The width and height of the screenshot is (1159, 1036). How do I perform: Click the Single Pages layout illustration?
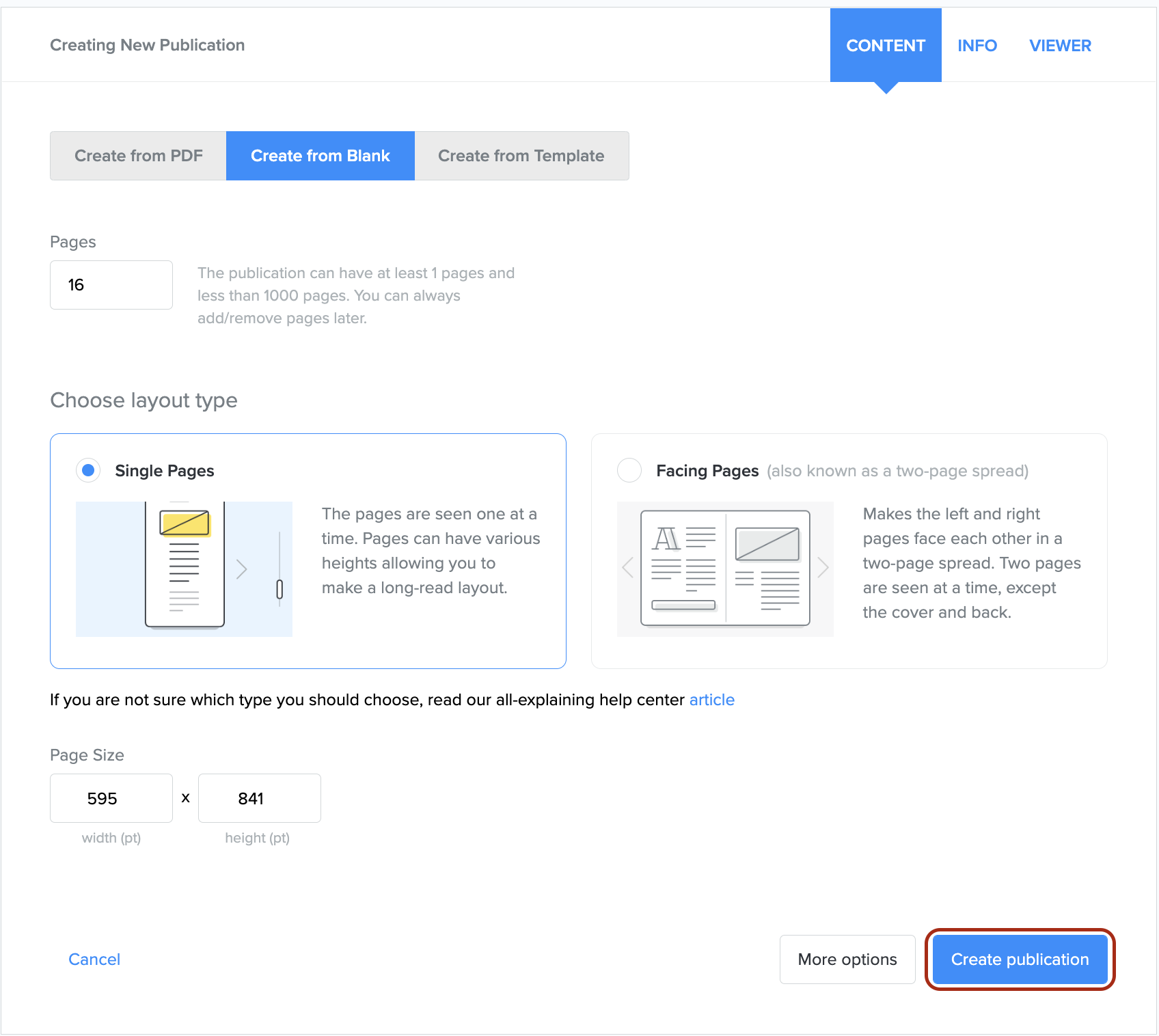pyautogui.click(x=184, y=569)
